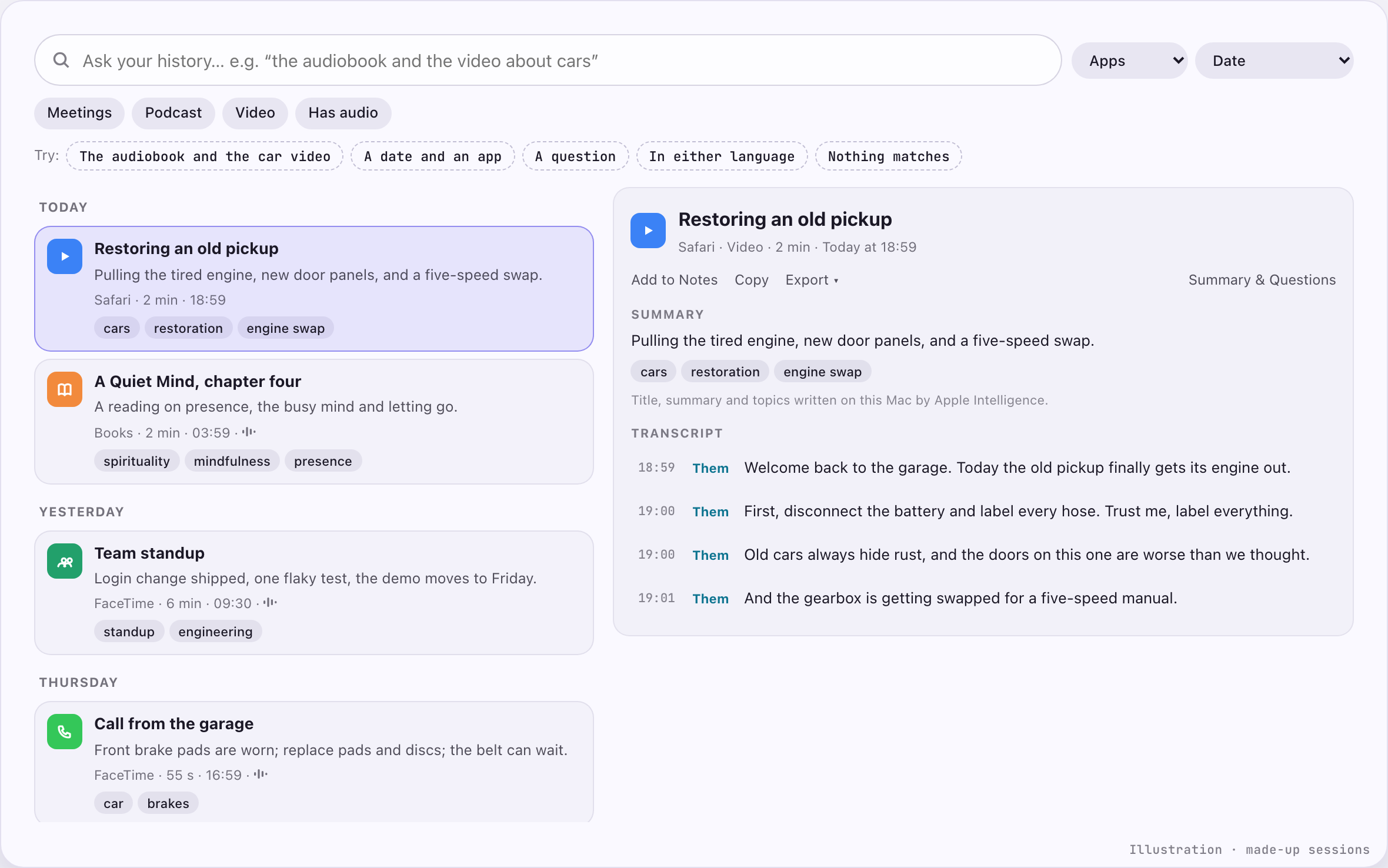Image resolution: width=1388 pixels, height=868 pixels.
Task: Click the 'engineering' tag
Action: click(x=216, y=632)
